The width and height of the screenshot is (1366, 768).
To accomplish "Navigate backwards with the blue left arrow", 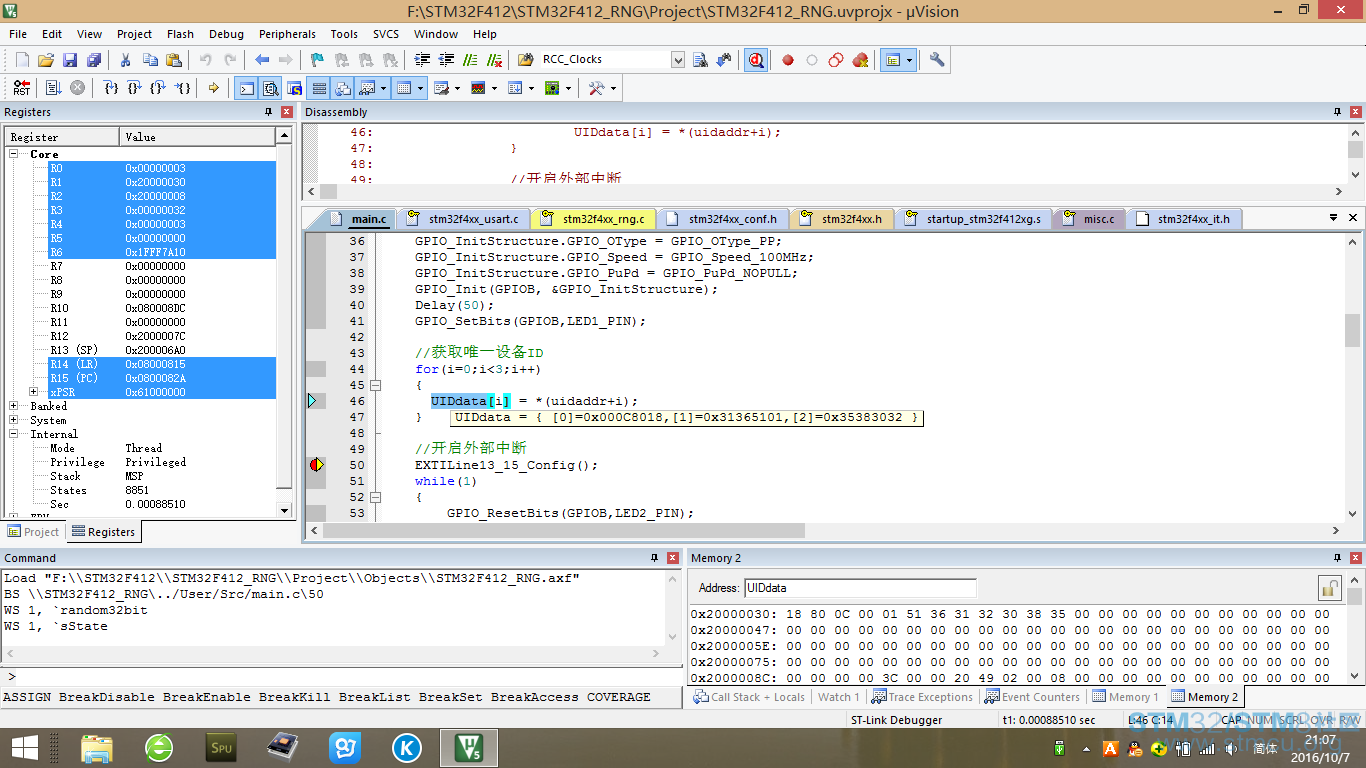I will tap(262, 60).
